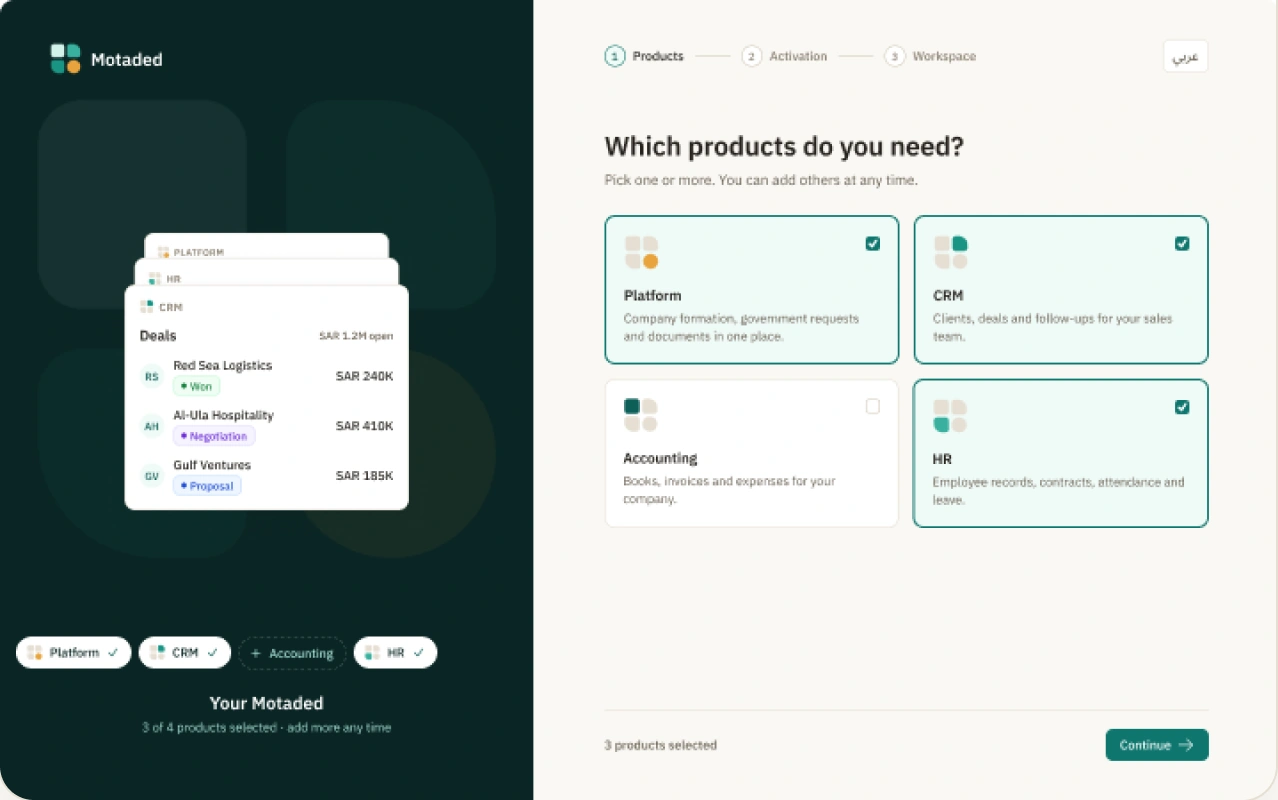Click the "3 products selected" footer text
The width and height of the screenshot is (1278, 800).
[x=660, y=745]
